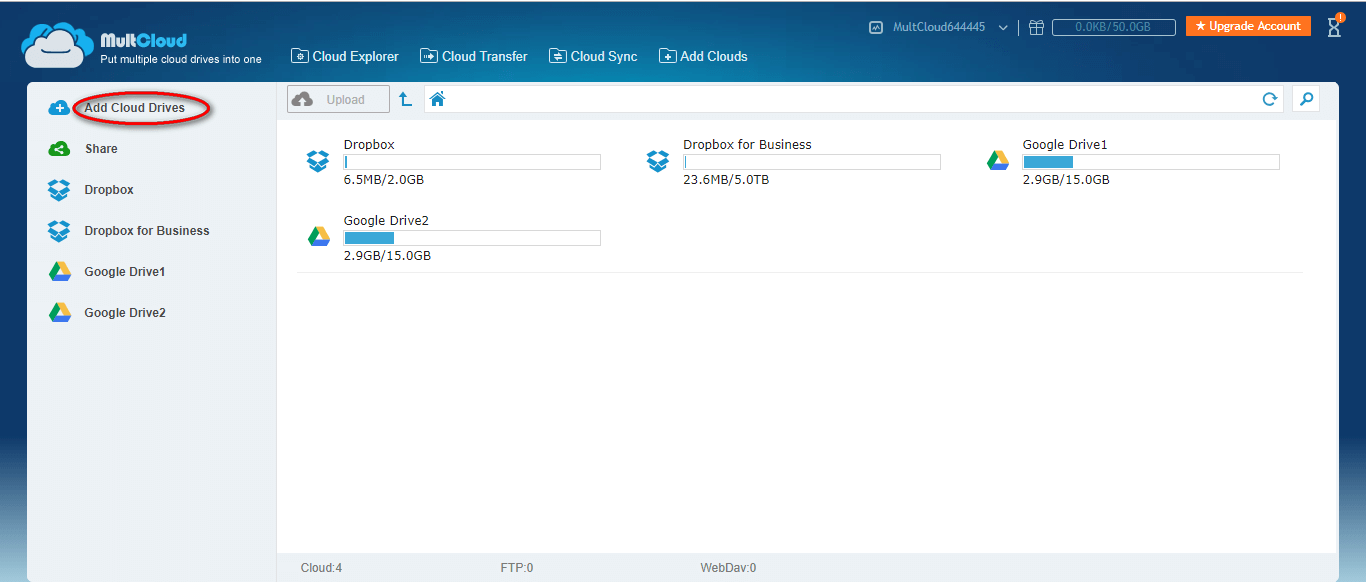Expand the MultCloud644445 account dropdown

(1003, 28)
